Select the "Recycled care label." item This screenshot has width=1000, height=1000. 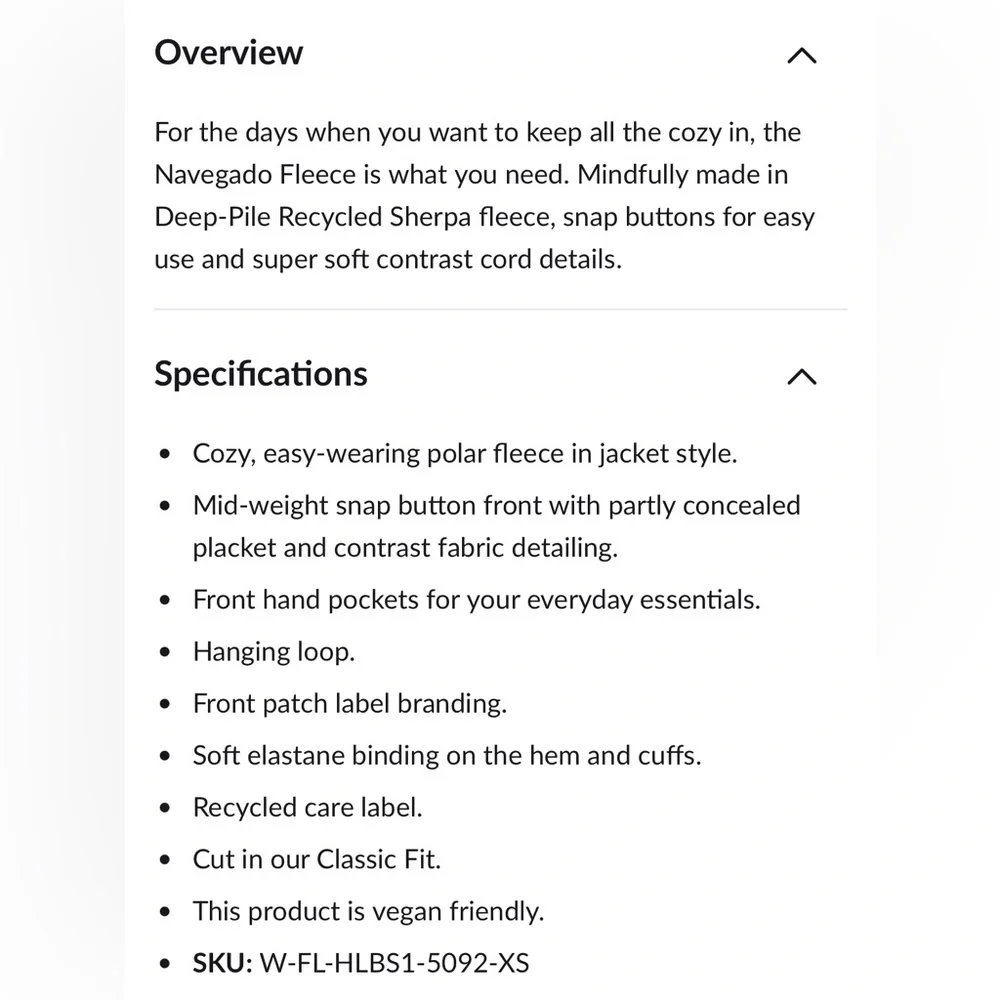tap(307, 808)
